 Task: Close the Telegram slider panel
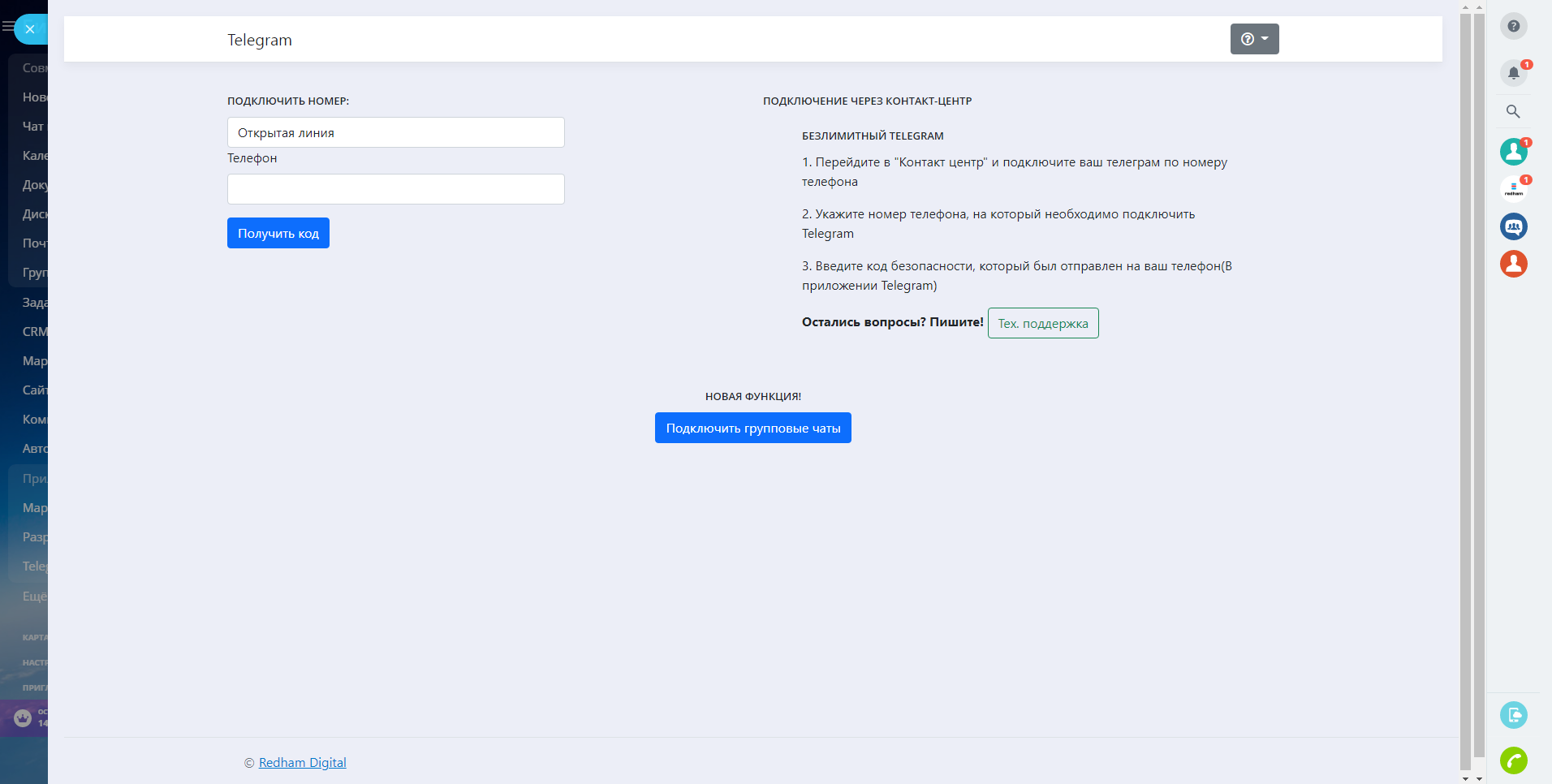pyautogui.click(x=30, y=29)
